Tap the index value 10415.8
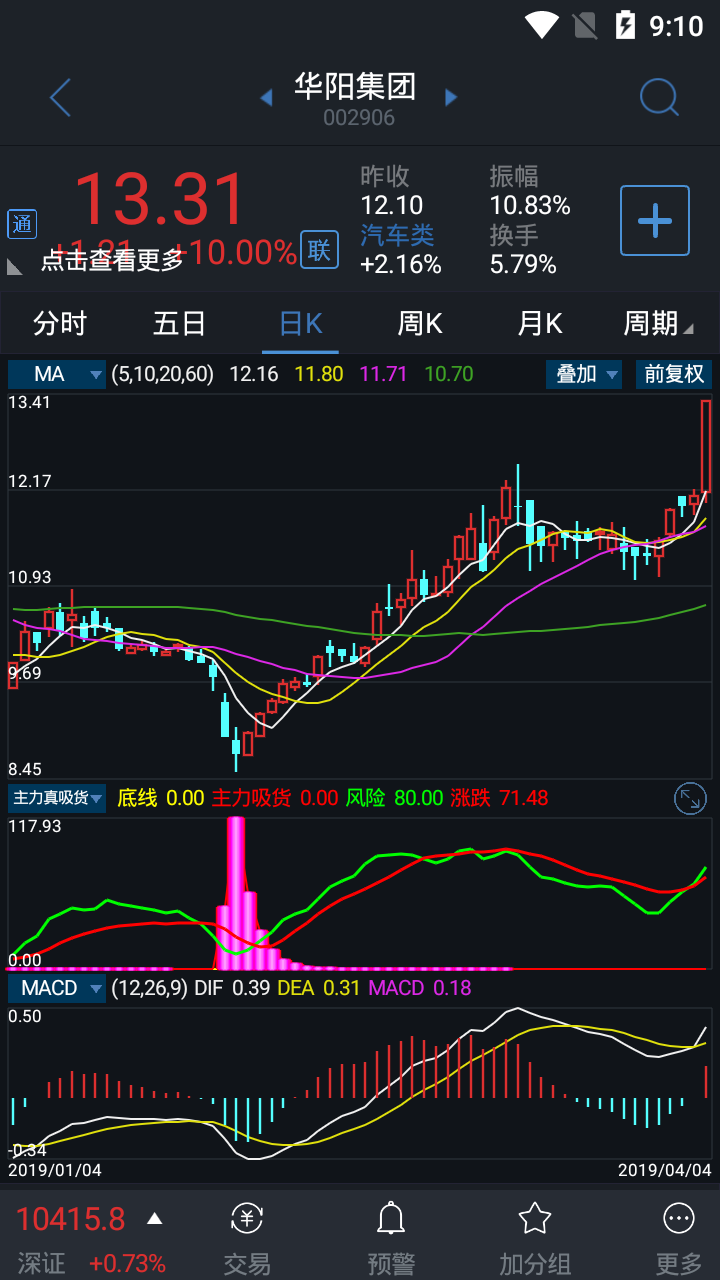The width and height of the screenshot is (720, 1280). point(70,1219)
